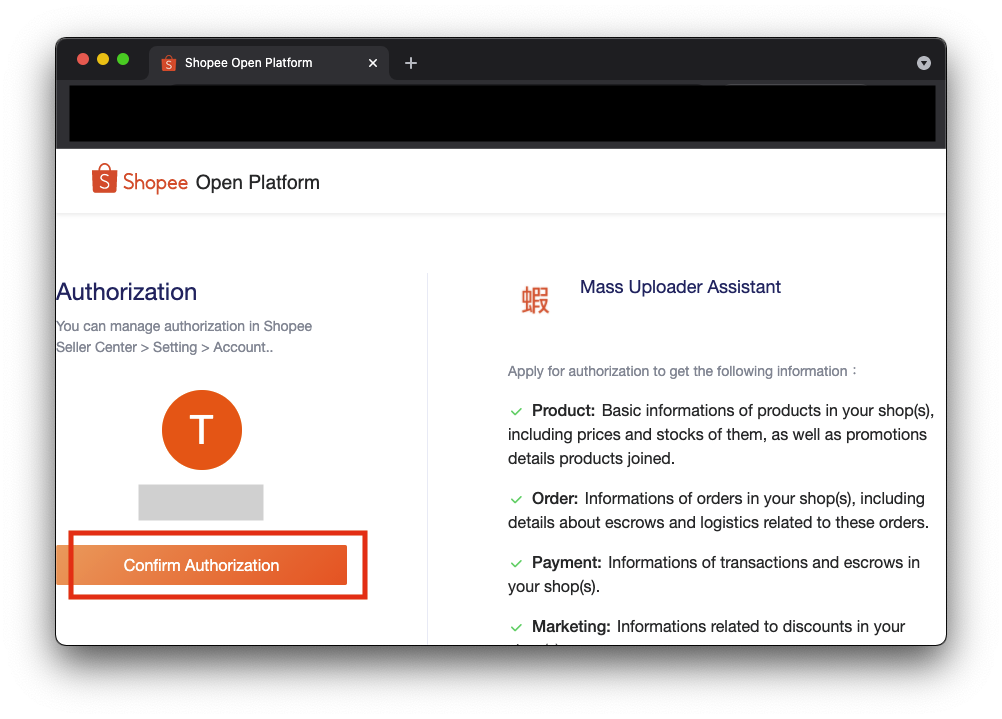Click the green checkmark beside Payment
This screenshot has height=719, width=1002.
[x=516, y=563]
